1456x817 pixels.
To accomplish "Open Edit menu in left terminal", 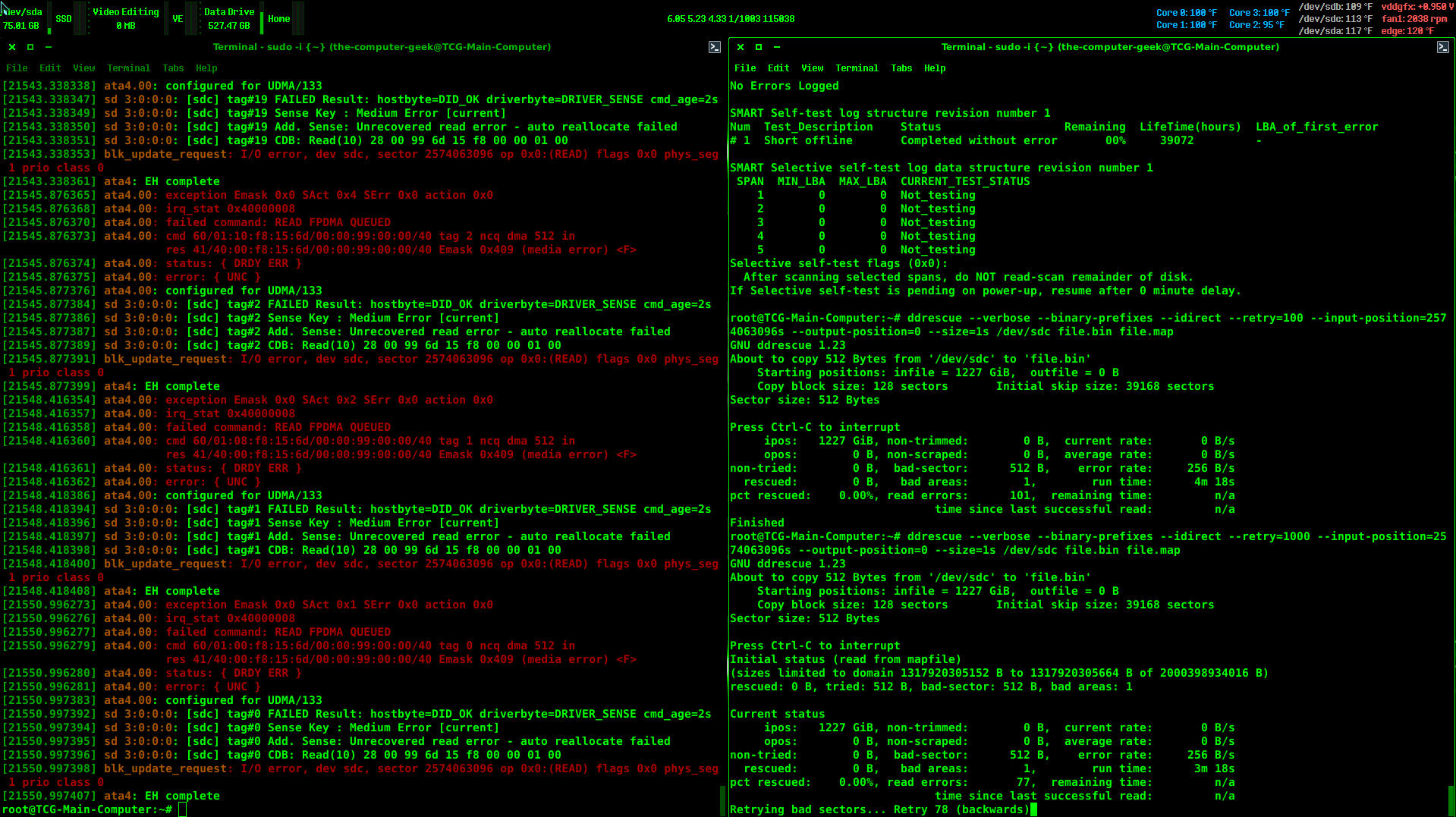I will 50,68.
